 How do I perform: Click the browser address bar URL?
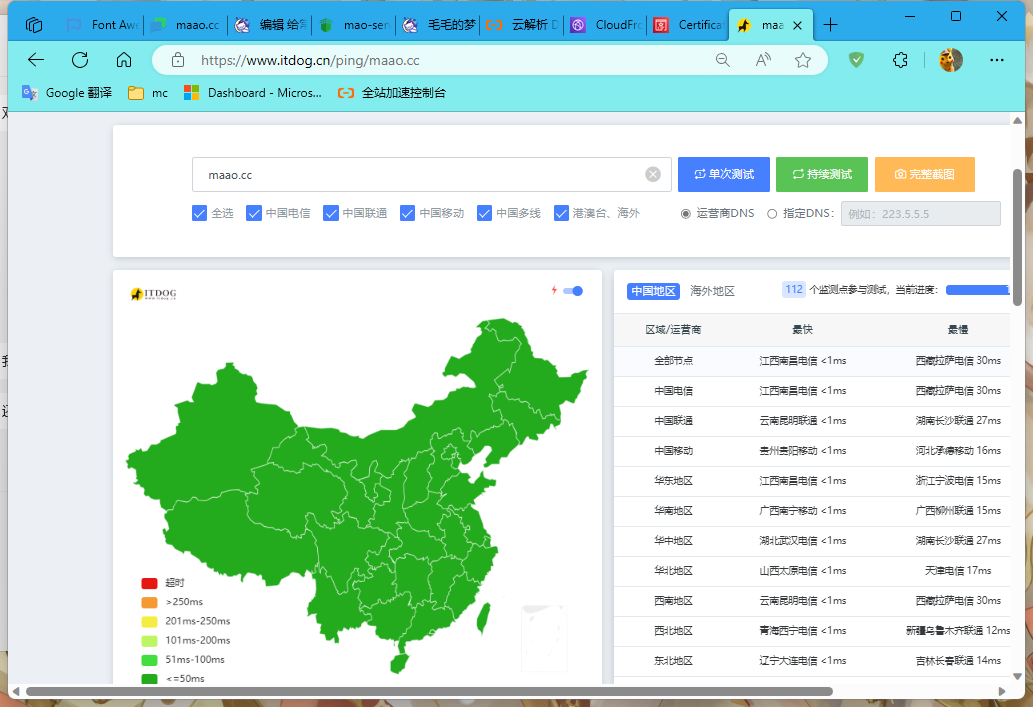tap(310, 60)
